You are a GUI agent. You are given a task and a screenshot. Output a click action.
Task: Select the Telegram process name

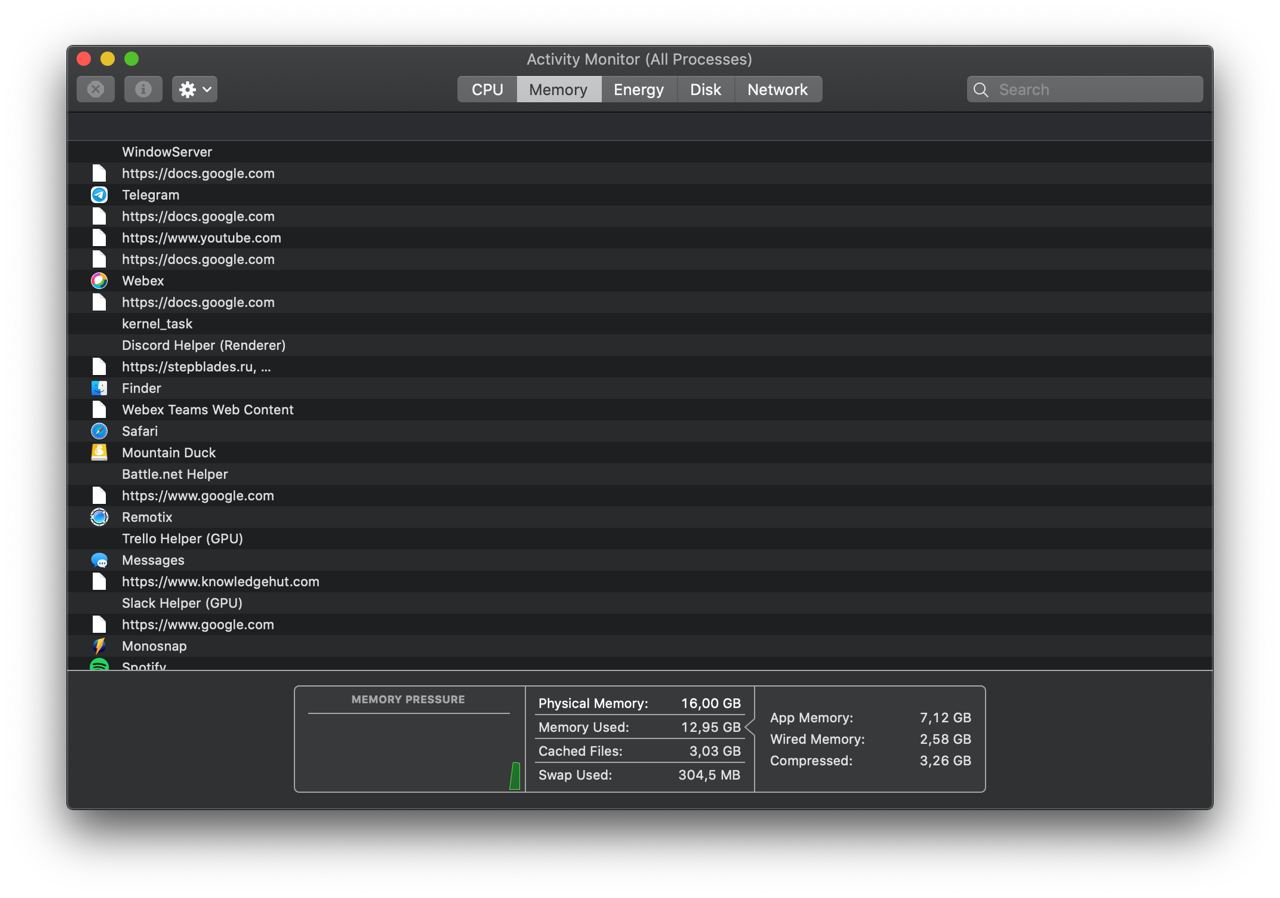coord(151,195)
